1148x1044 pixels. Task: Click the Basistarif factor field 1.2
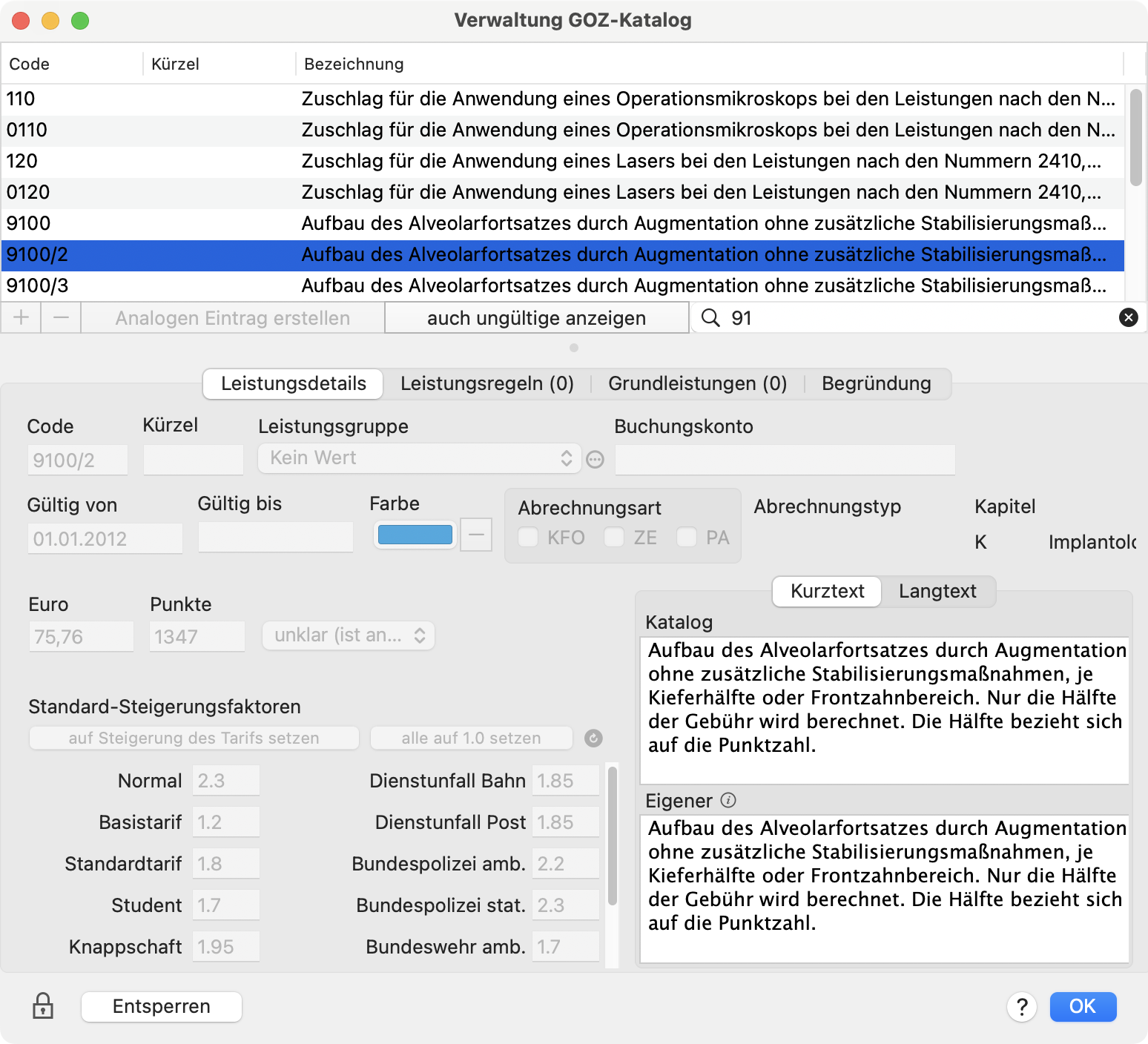(226, 822)
